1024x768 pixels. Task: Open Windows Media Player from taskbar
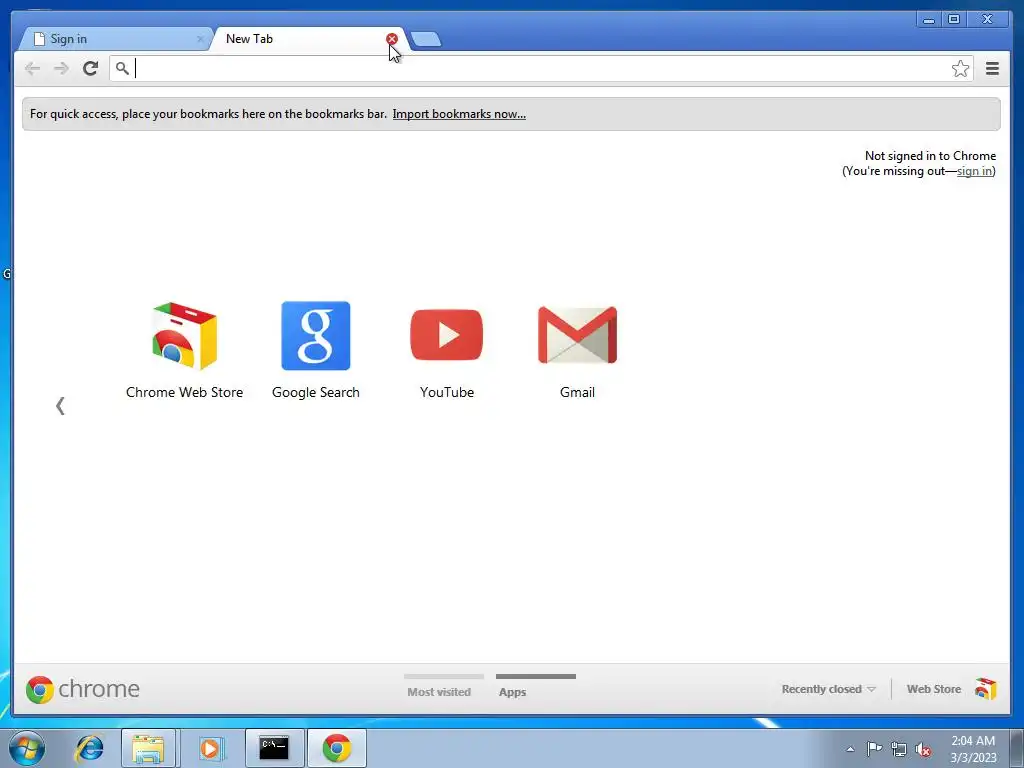pos(210,748)
